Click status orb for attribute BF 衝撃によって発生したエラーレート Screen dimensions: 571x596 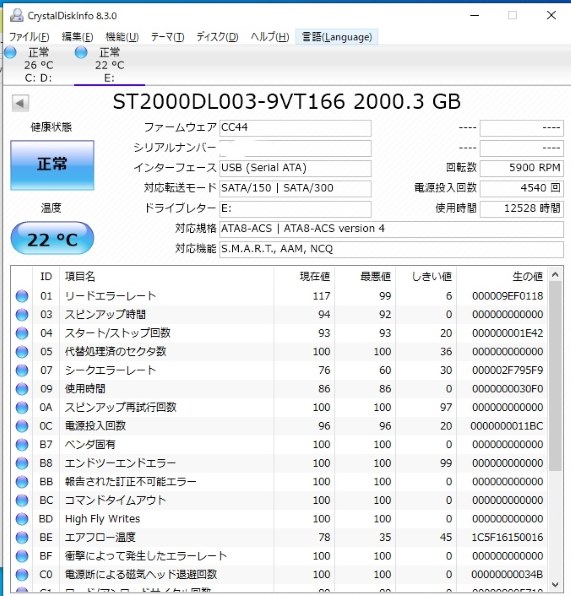22,556
